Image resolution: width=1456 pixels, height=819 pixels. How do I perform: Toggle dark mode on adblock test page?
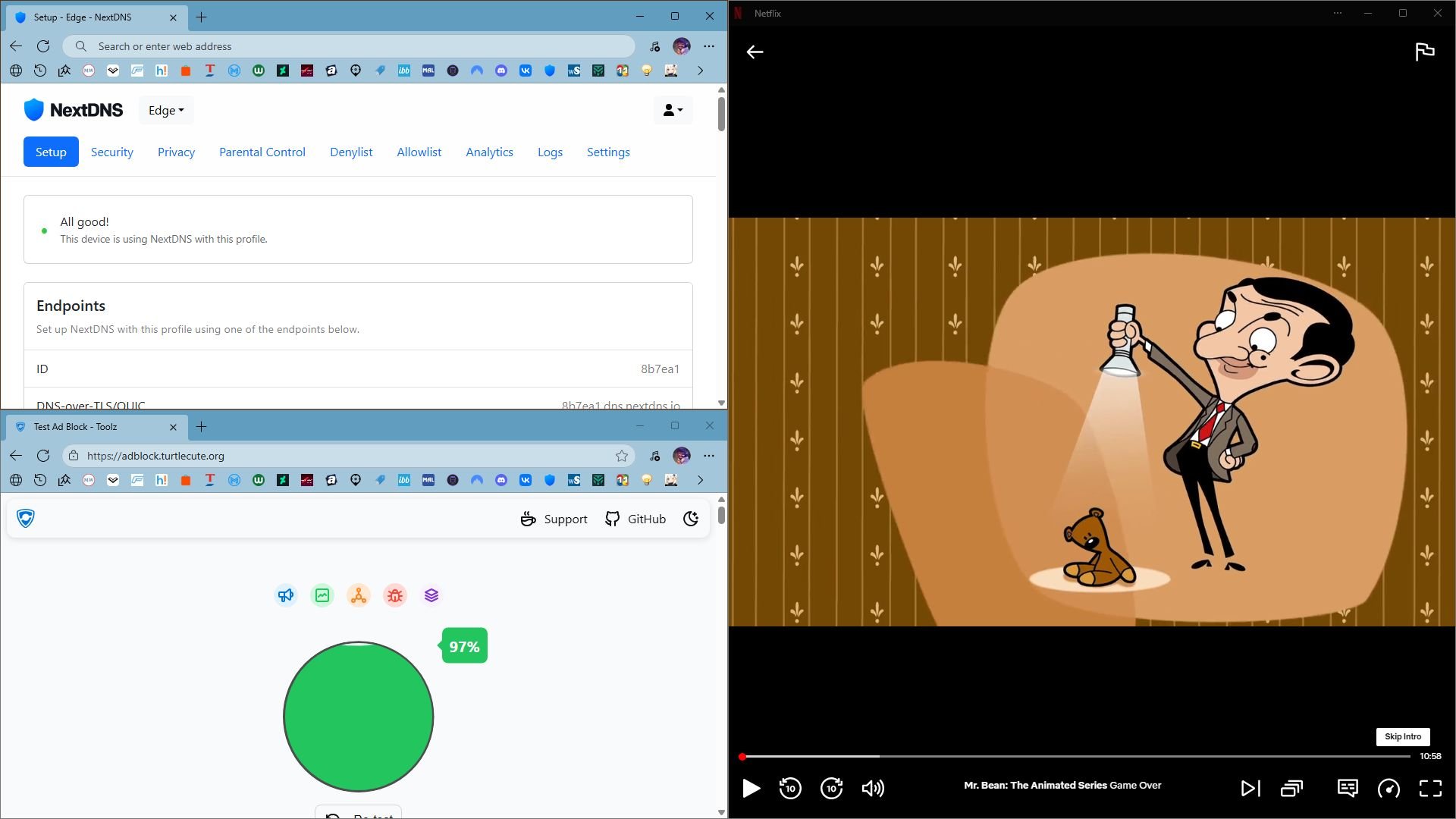point(691,519)
